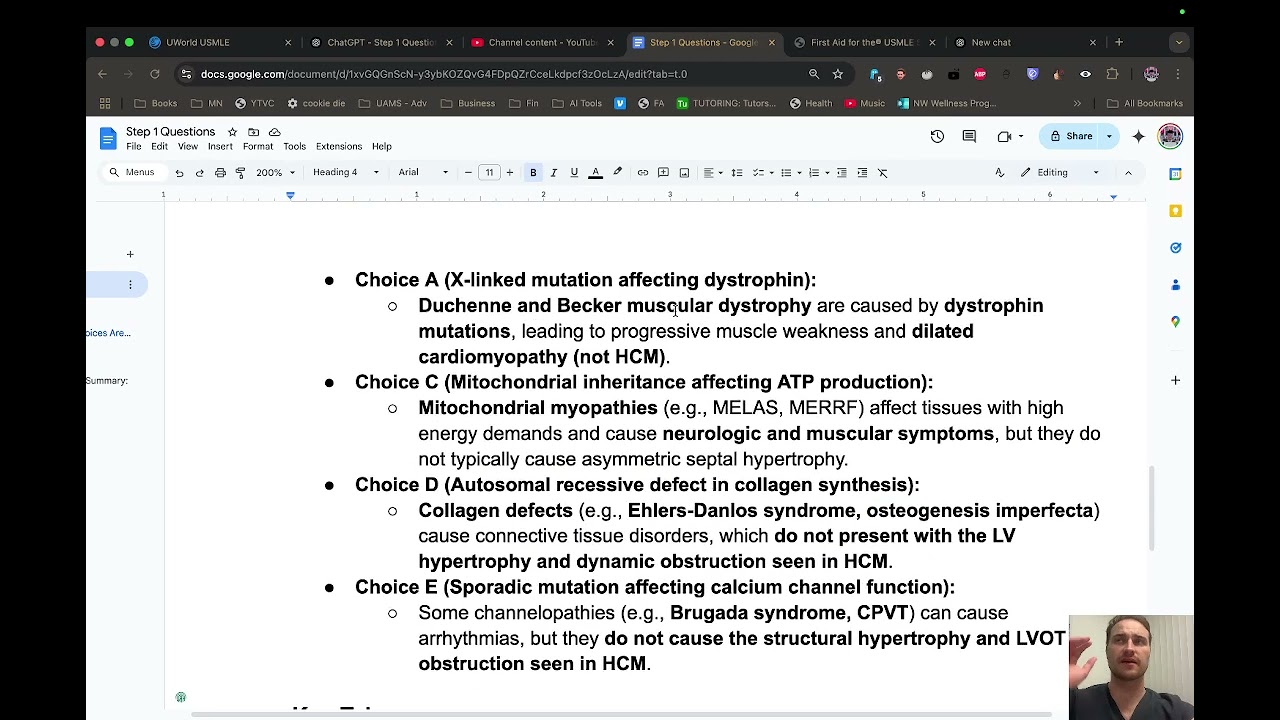Screen dimensions: 1280x720
Task: Decrease indent of the paragraph
Action: (842, 173)
